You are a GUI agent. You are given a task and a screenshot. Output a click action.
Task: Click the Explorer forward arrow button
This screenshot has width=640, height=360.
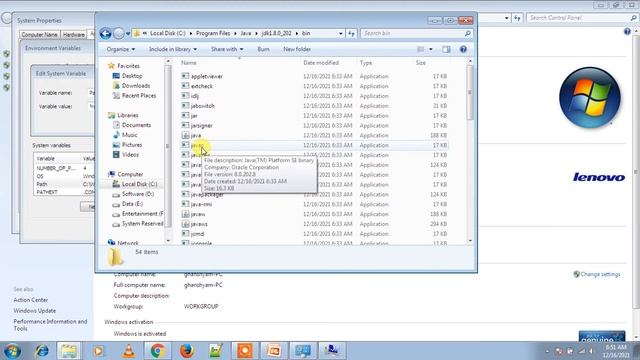[x=118, y=33]
